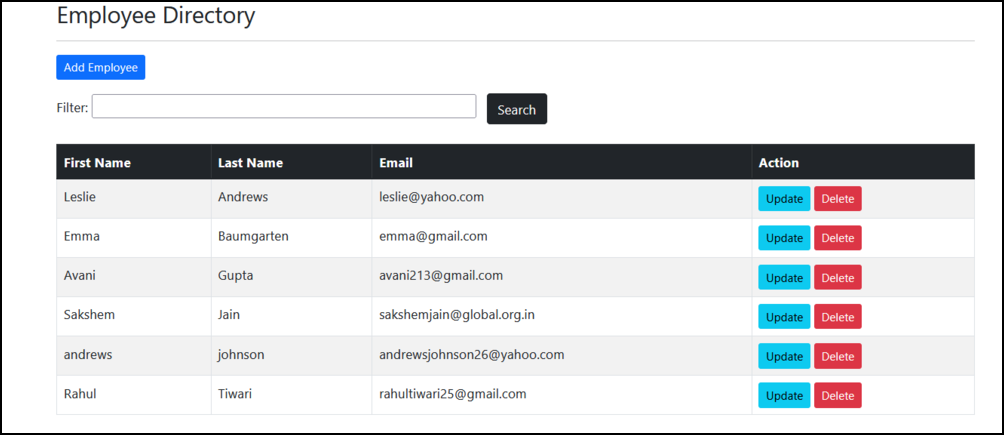Focus the Filter text input field

click(284, 106)
